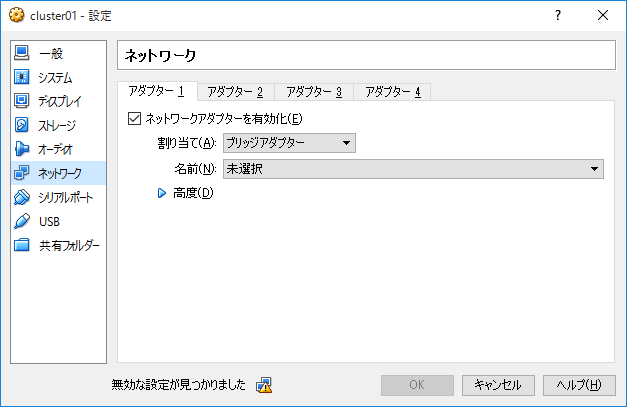The image size is (627, 407).
Task: Click the question mark help button in title bar
Action: pos(558,16)
